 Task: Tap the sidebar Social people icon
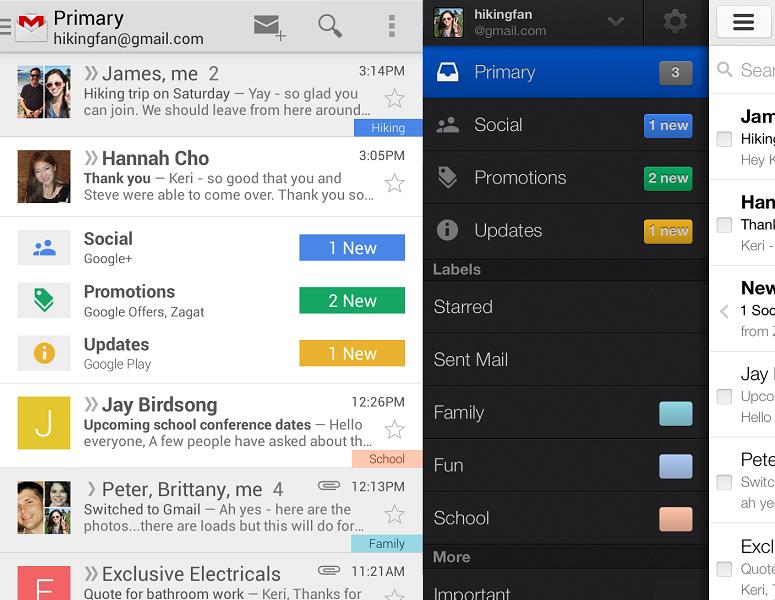(447, 125)
